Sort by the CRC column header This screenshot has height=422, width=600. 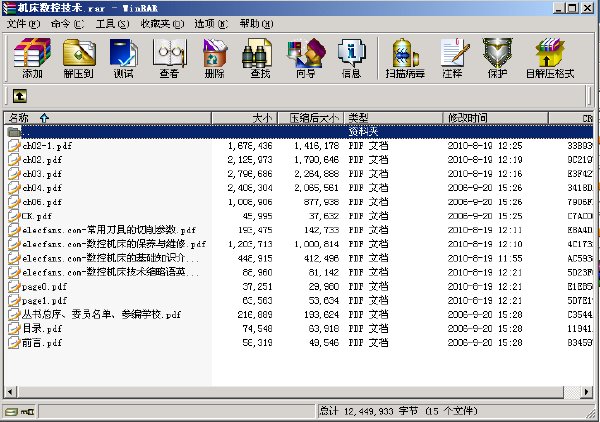571,118
